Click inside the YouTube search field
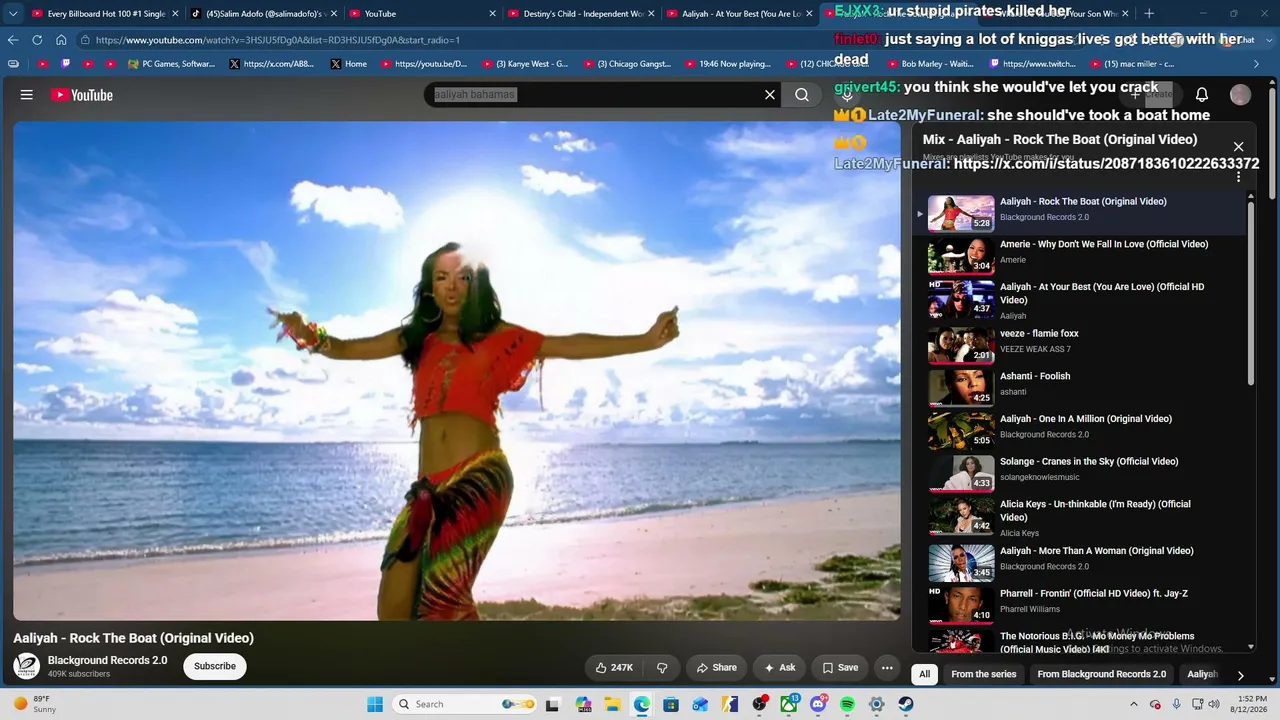The image size is (1280, 720). tap(595, 95)
